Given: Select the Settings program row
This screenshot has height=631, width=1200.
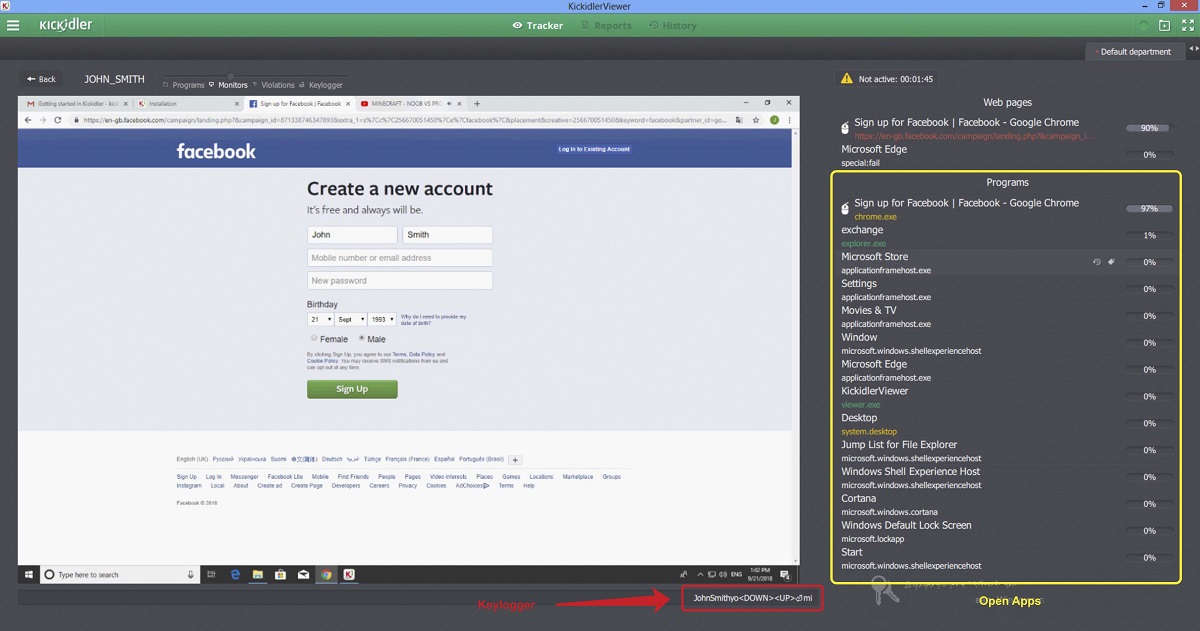Looking at the screenshot, I should 1007,289.
